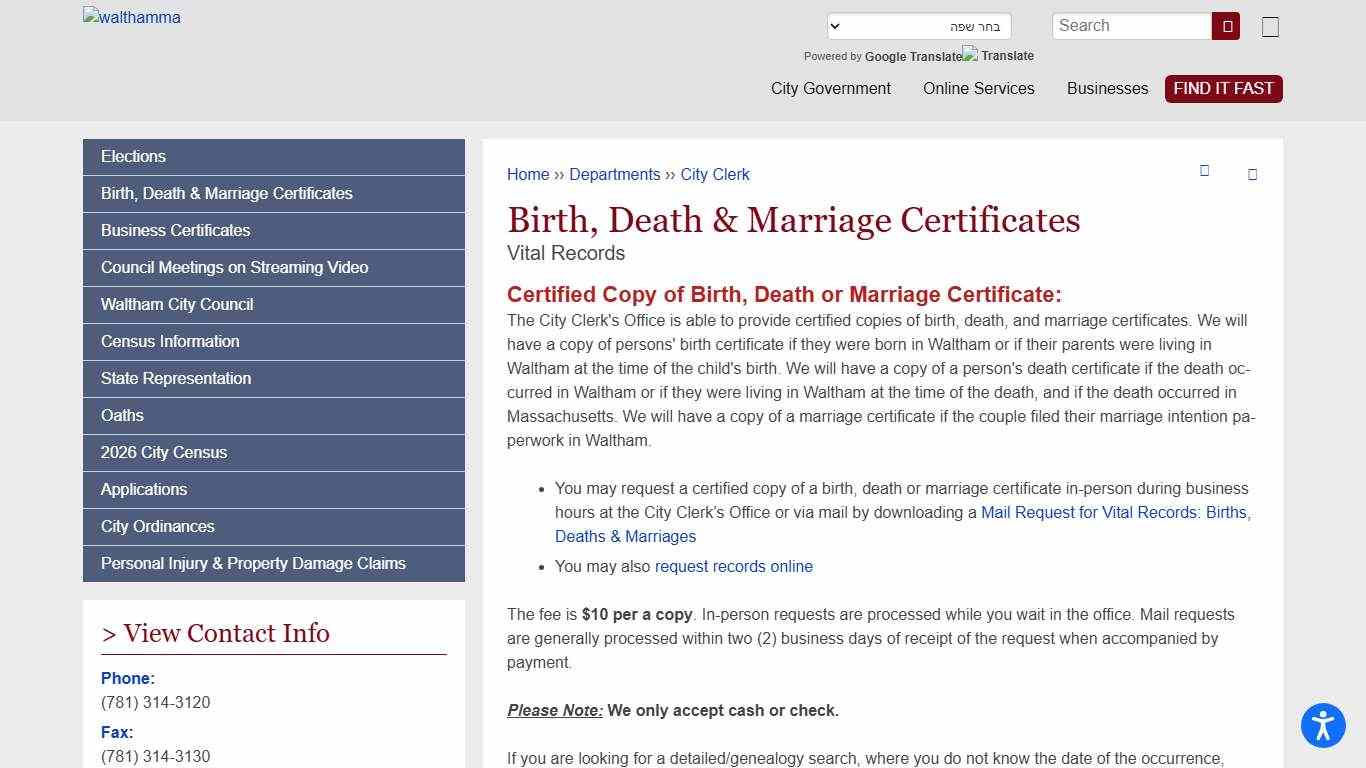Click the 'View Contact Info' link
1366x768 pixels.
215,633
